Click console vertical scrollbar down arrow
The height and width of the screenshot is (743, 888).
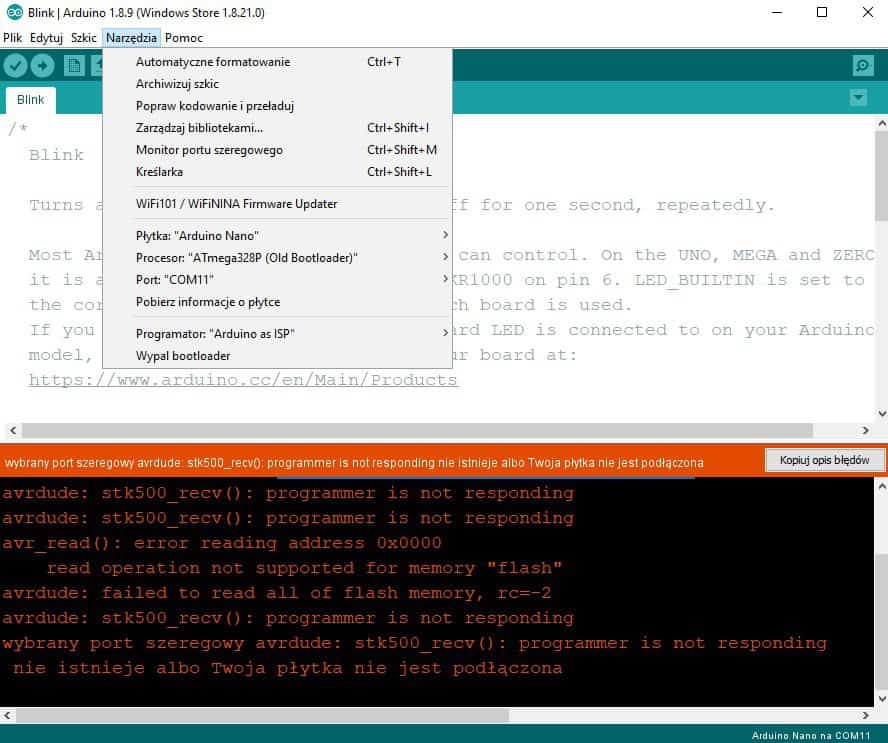(x=881, y=699)
